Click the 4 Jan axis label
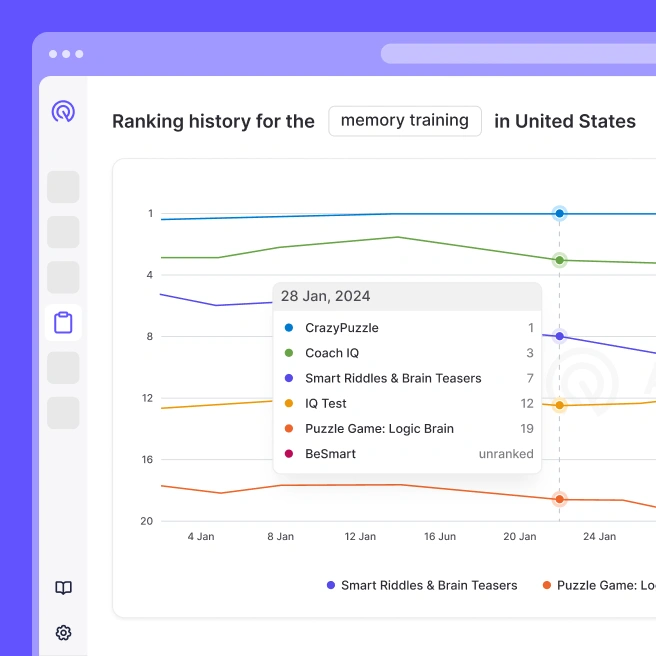656x656 pixels. [201, 536]
